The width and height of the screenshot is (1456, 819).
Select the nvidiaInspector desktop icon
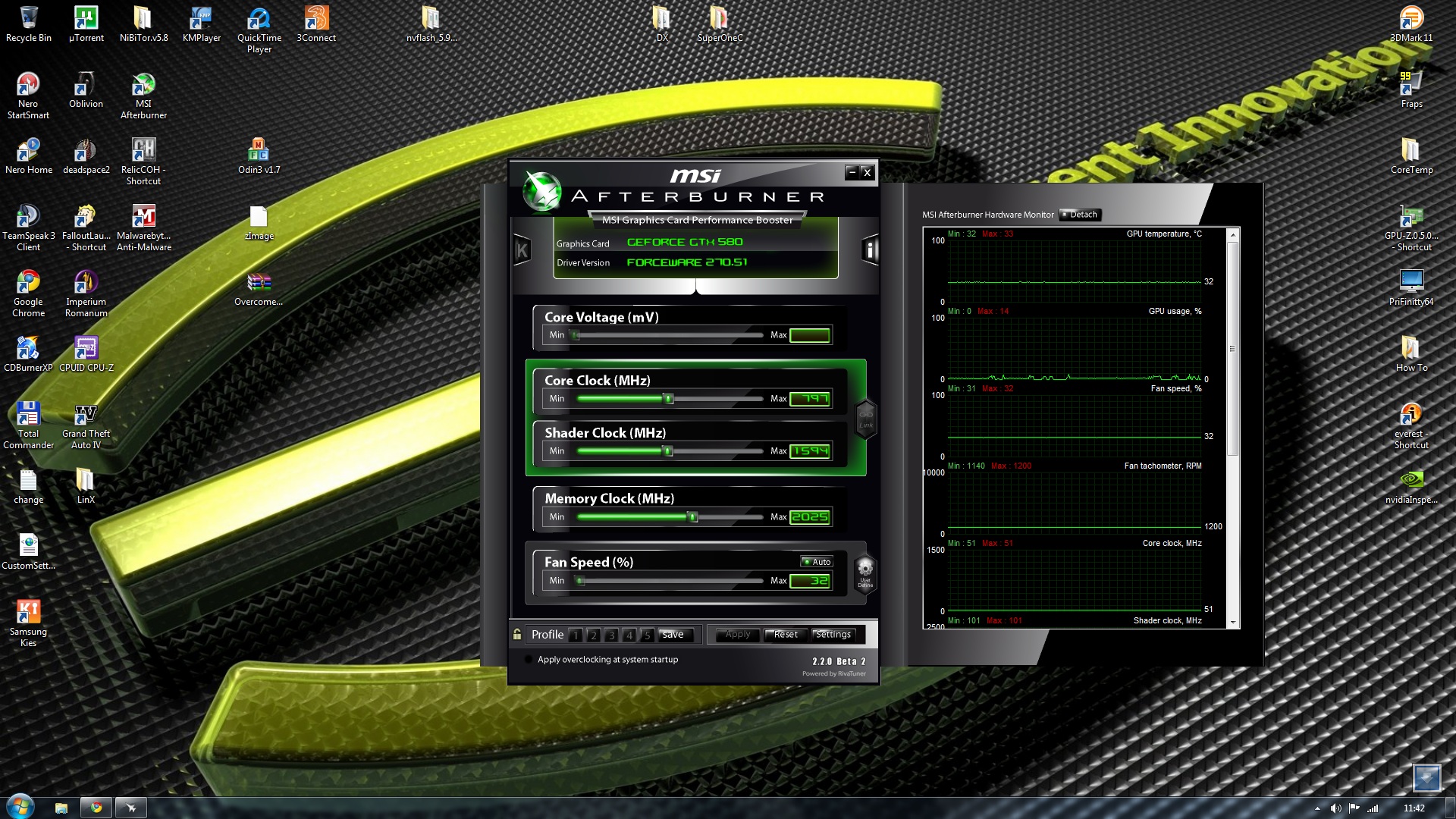[1411, 486]
